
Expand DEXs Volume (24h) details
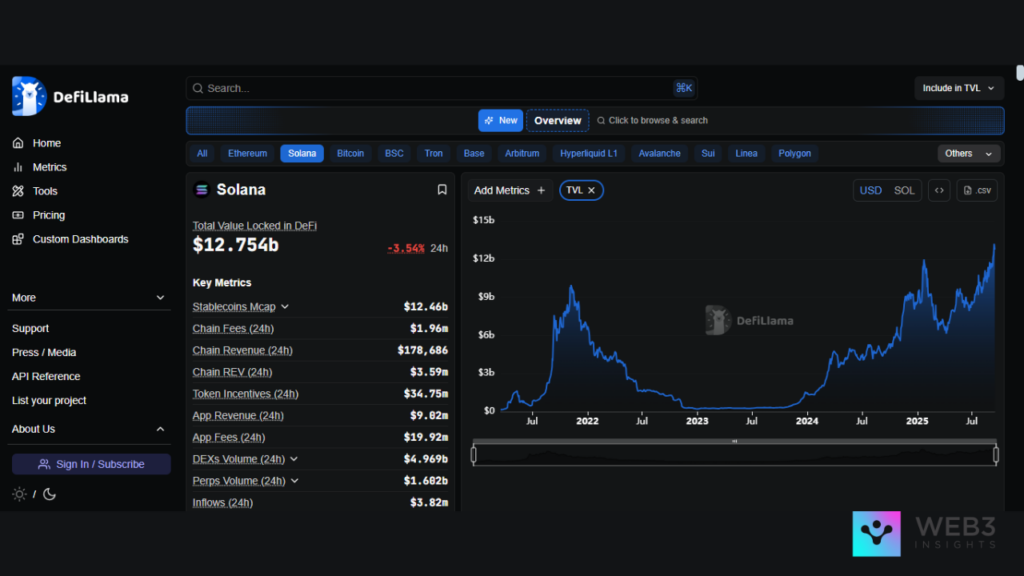point(294,459)
